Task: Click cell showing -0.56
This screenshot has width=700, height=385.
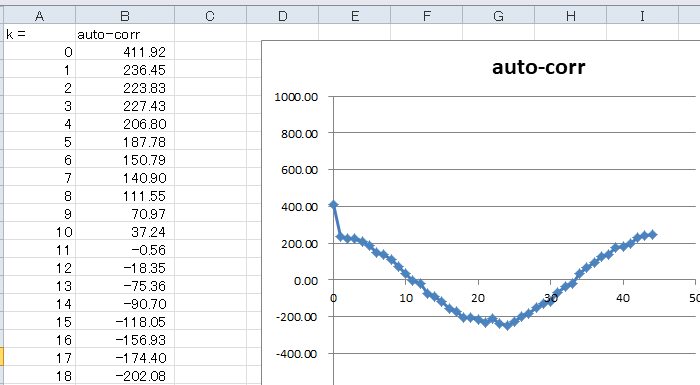Action: coord(125,250)
